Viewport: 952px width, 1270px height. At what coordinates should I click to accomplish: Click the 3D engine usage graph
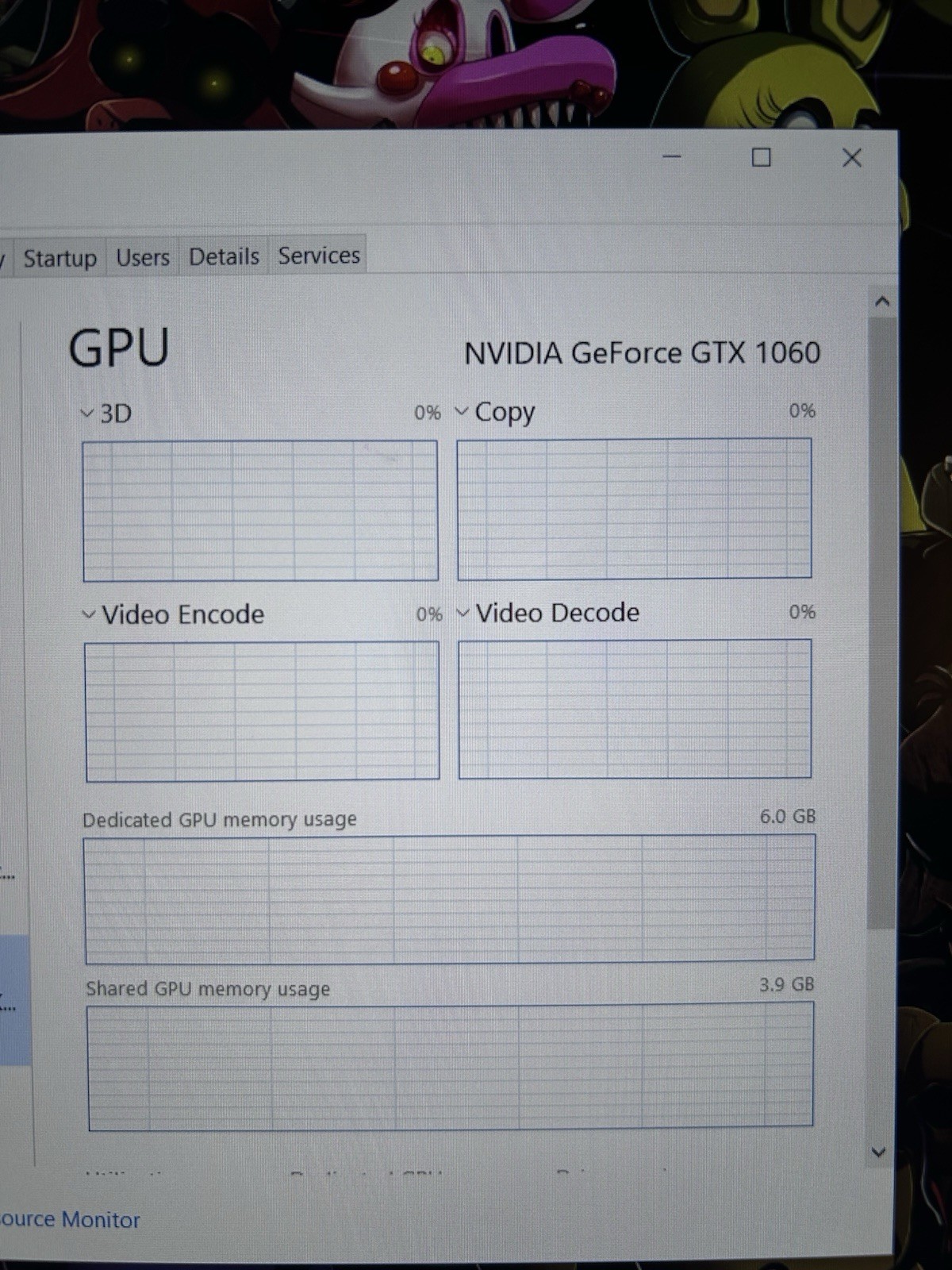(260, 510)
